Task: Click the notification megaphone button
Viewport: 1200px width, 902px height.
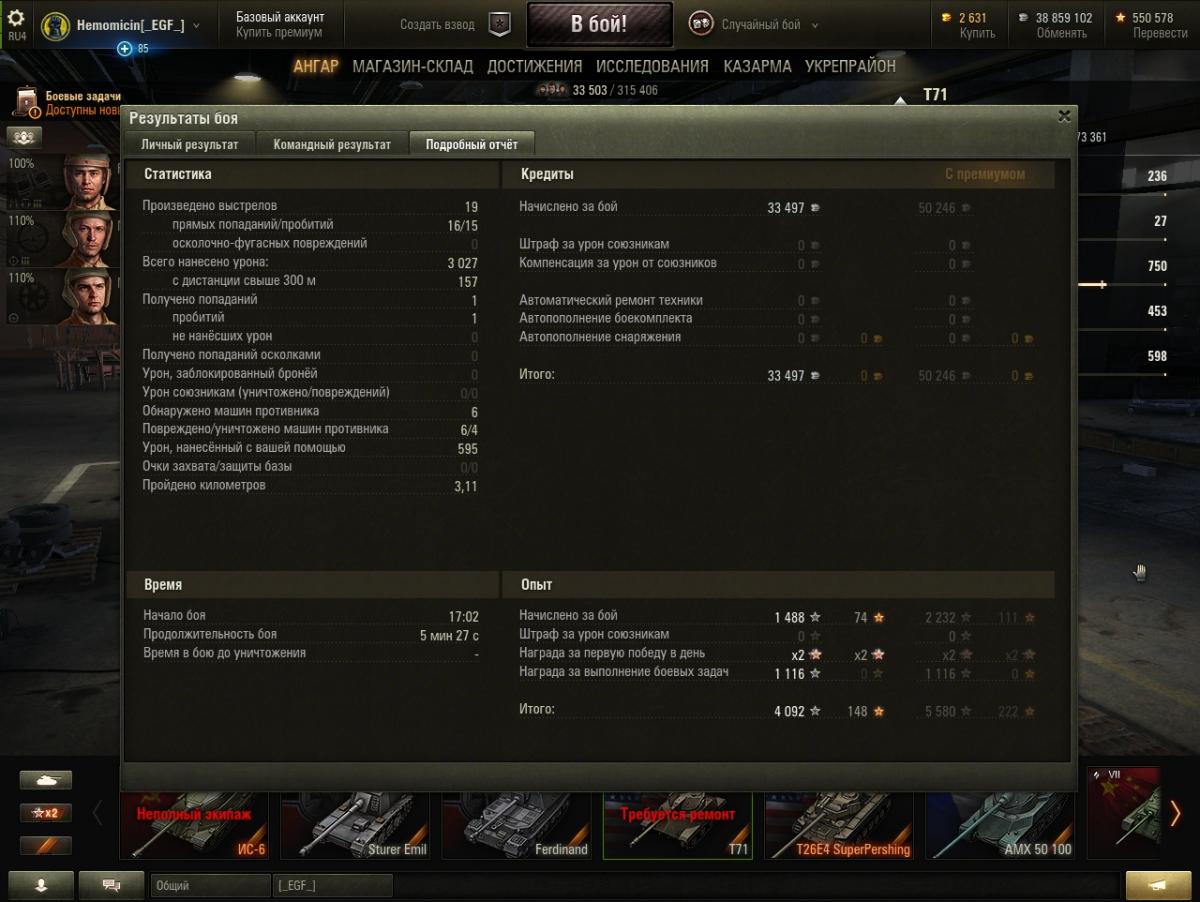Action: (1158, 885)
